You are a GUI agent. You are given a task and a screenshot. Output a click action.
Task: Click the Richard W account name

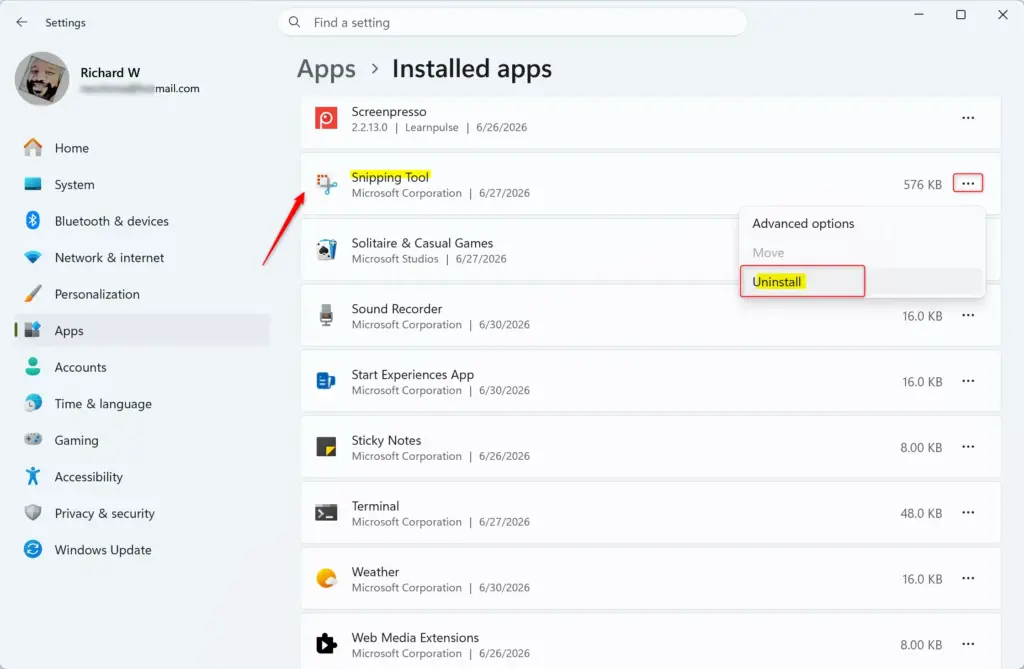click(x=110, y=73)
